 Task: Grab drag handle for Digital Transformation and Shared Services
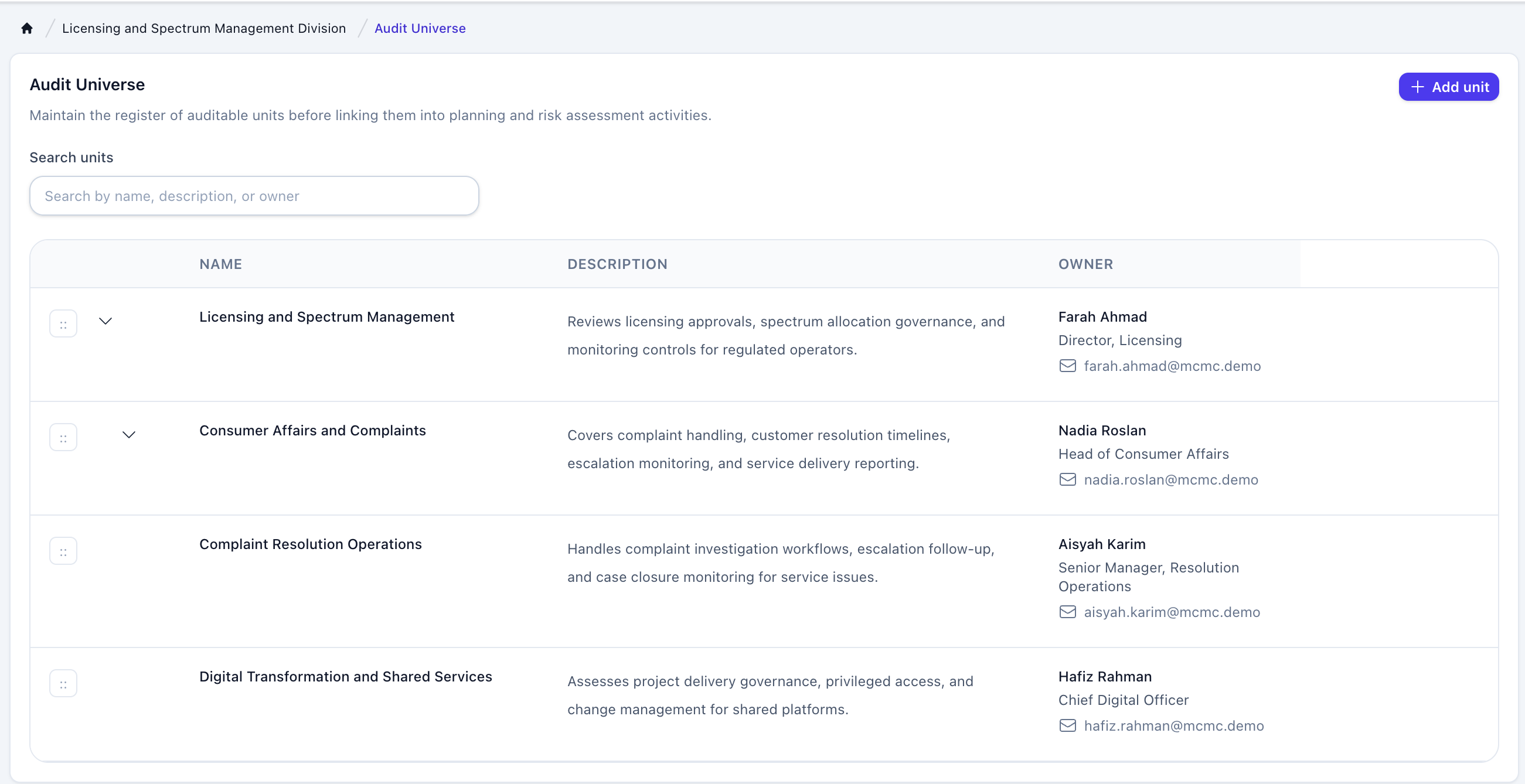pos(63,683)
